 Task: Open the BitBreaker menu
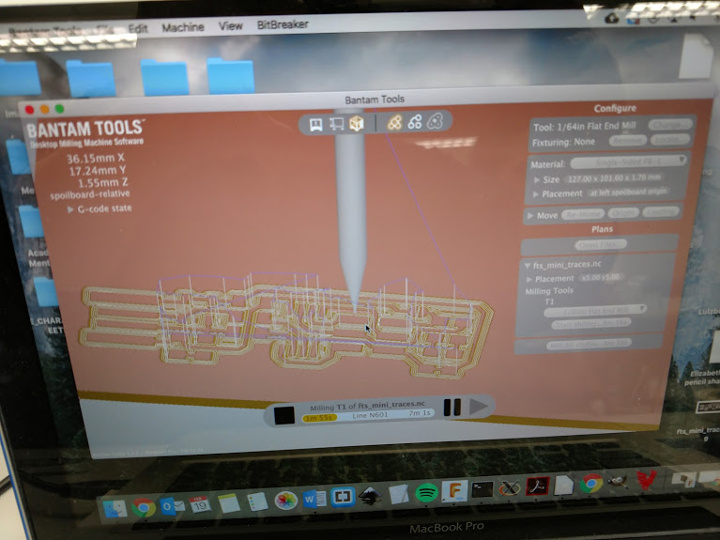(282, 24)
